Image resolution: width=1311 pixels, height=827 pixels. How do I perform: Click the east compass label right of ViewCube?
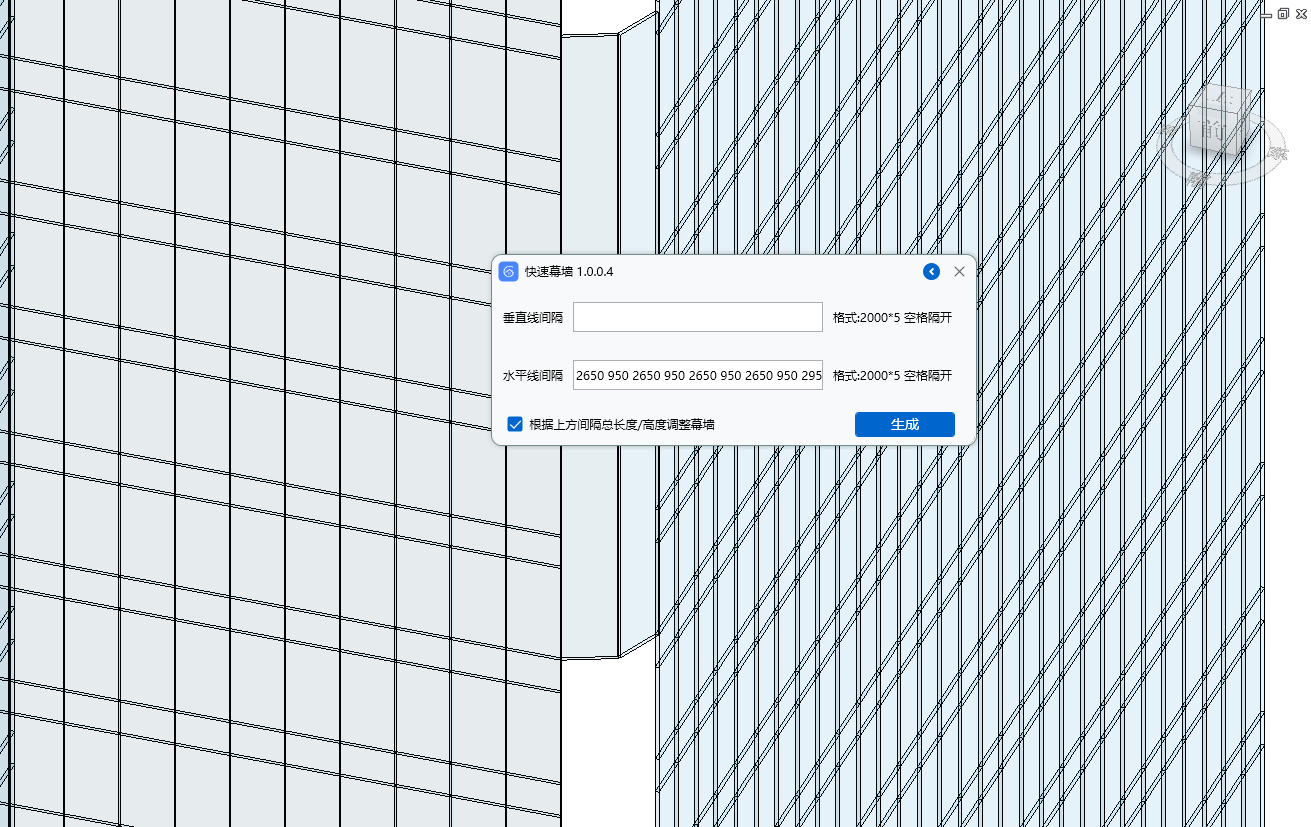click(1277, 153)
